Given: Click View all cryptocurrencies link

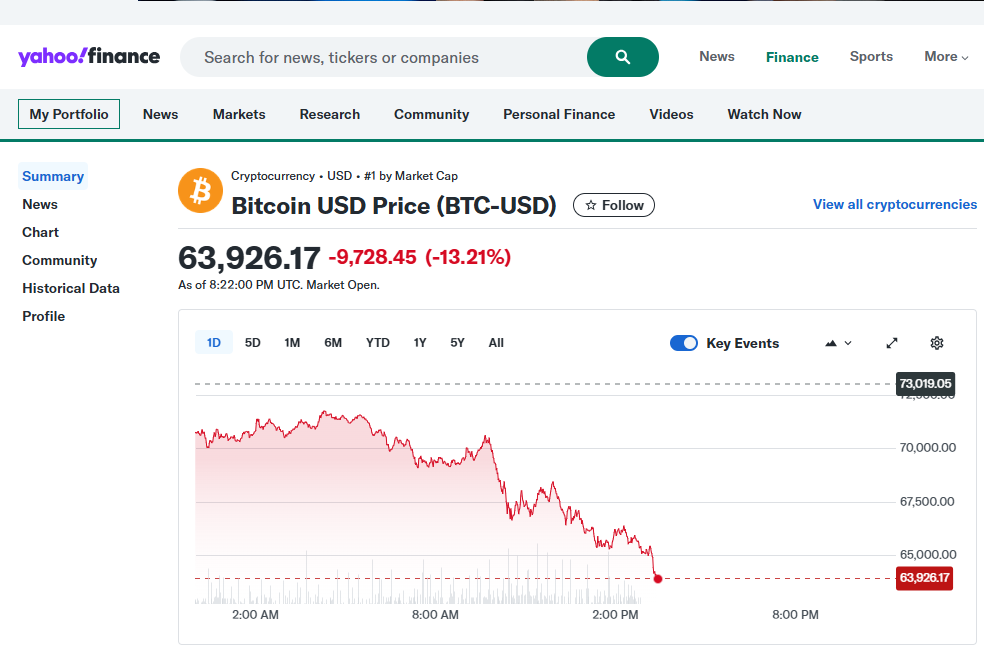Looking at the screenshot, I should pos(894,204).
